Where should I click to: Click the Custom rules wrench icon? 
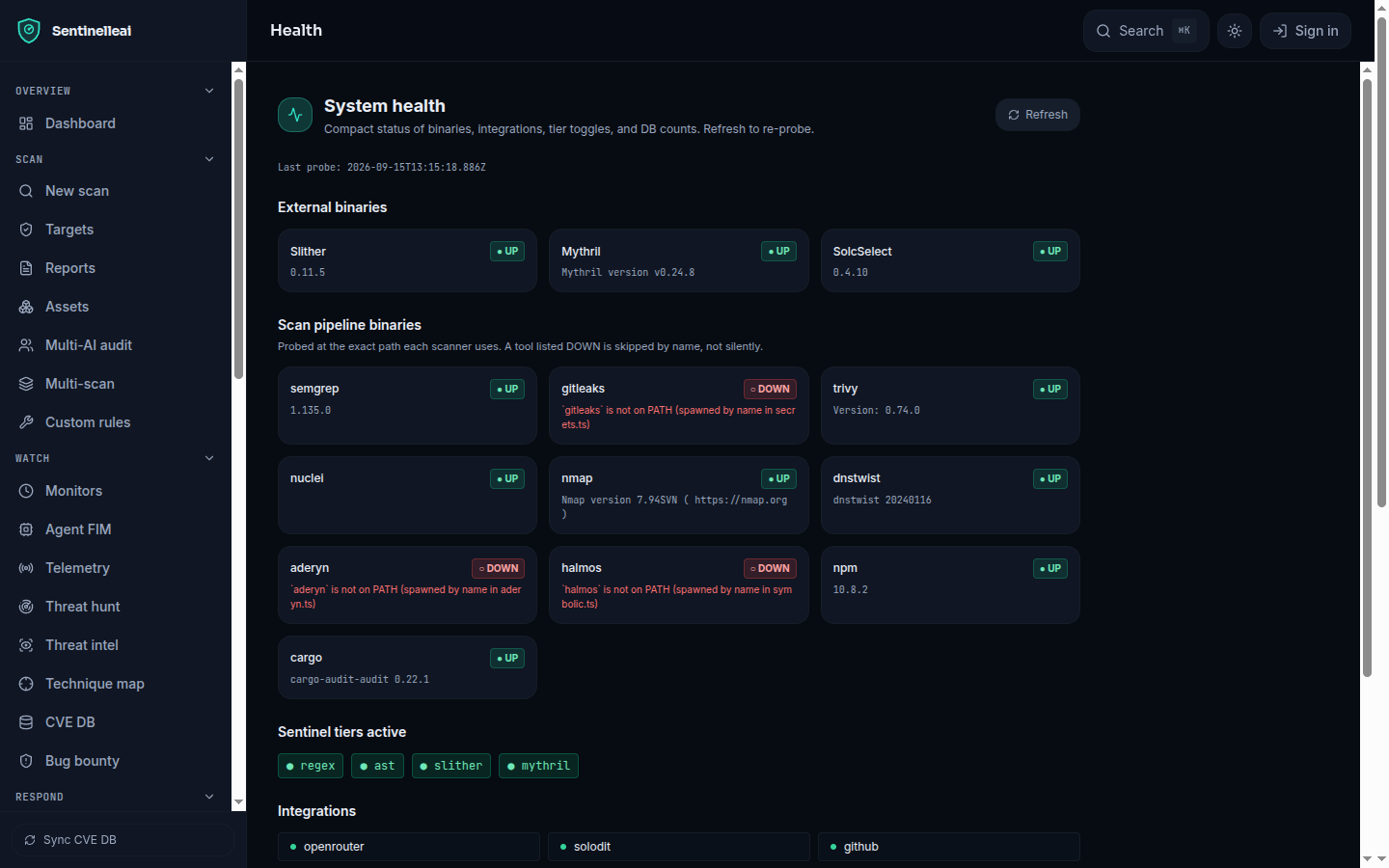click(x=26, y=422)
